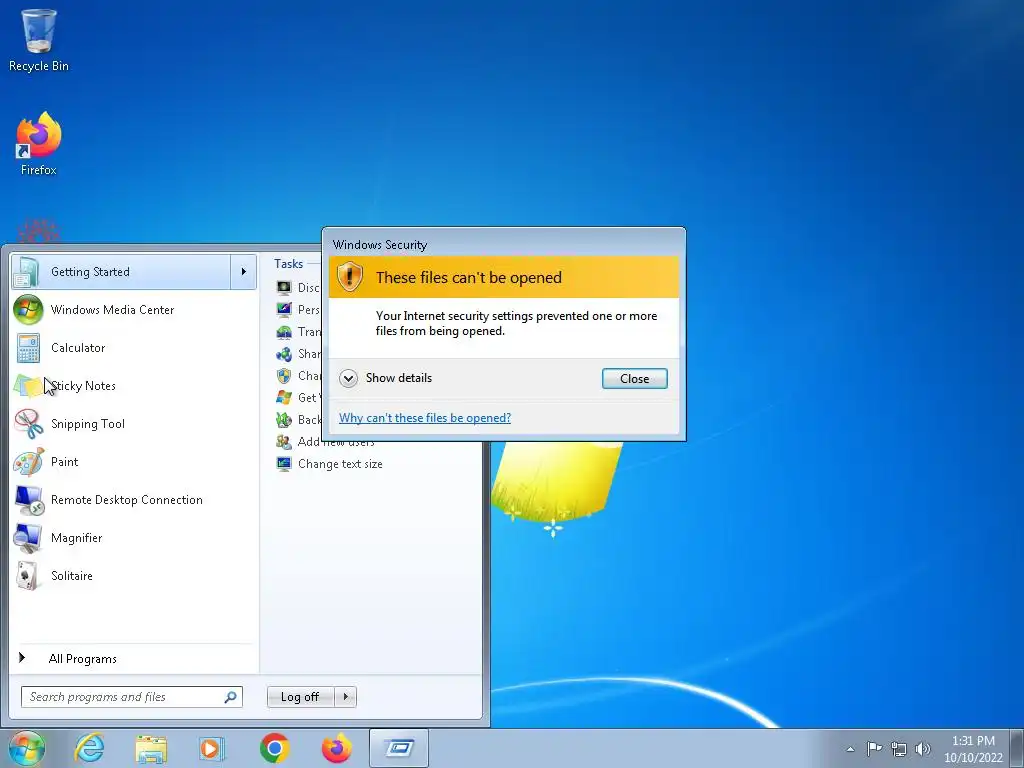Screen dimensions: 1024x768
Task: Click the warning shield icon in the Windows Security dialog
Action: coord(349,277)
